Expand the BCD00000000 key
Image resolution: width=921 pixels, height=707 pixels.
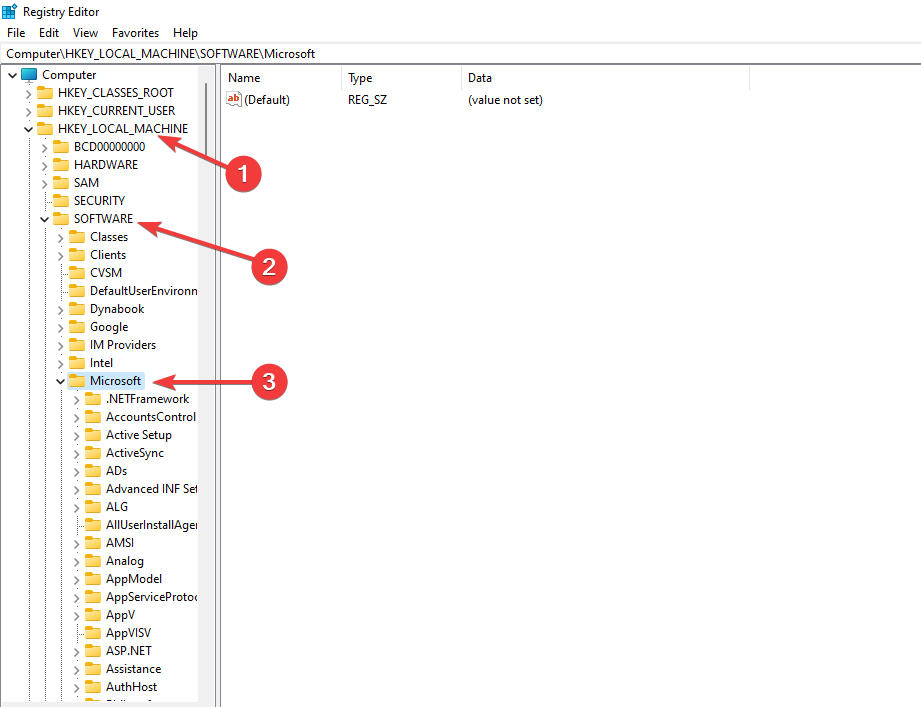coord(45,147)
